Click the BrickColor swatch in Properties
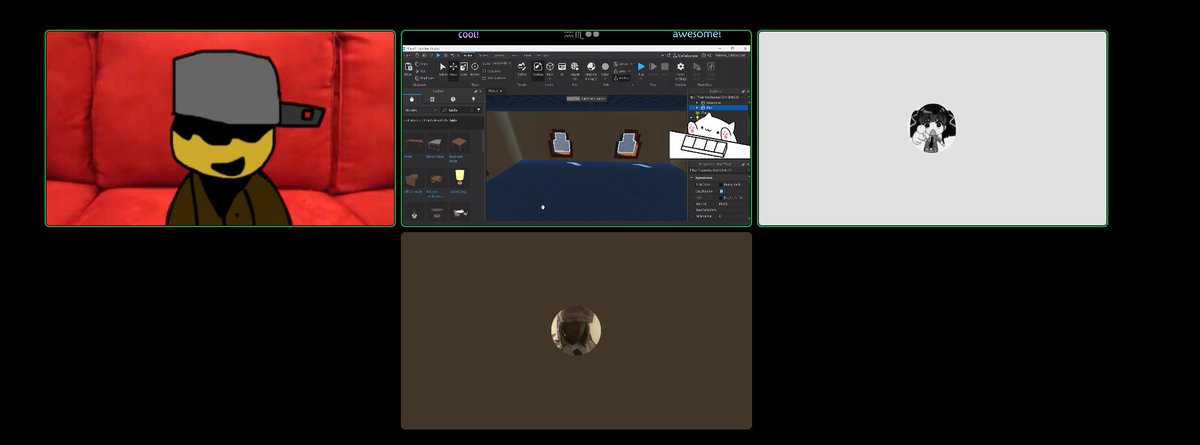 [x=722, y=185]
